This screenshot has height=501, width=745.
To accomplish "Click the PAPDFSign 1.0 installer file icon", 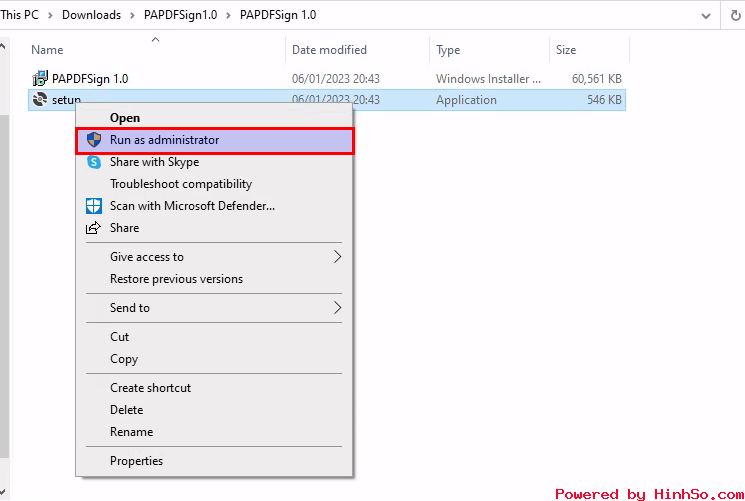I will pos(40,78).
